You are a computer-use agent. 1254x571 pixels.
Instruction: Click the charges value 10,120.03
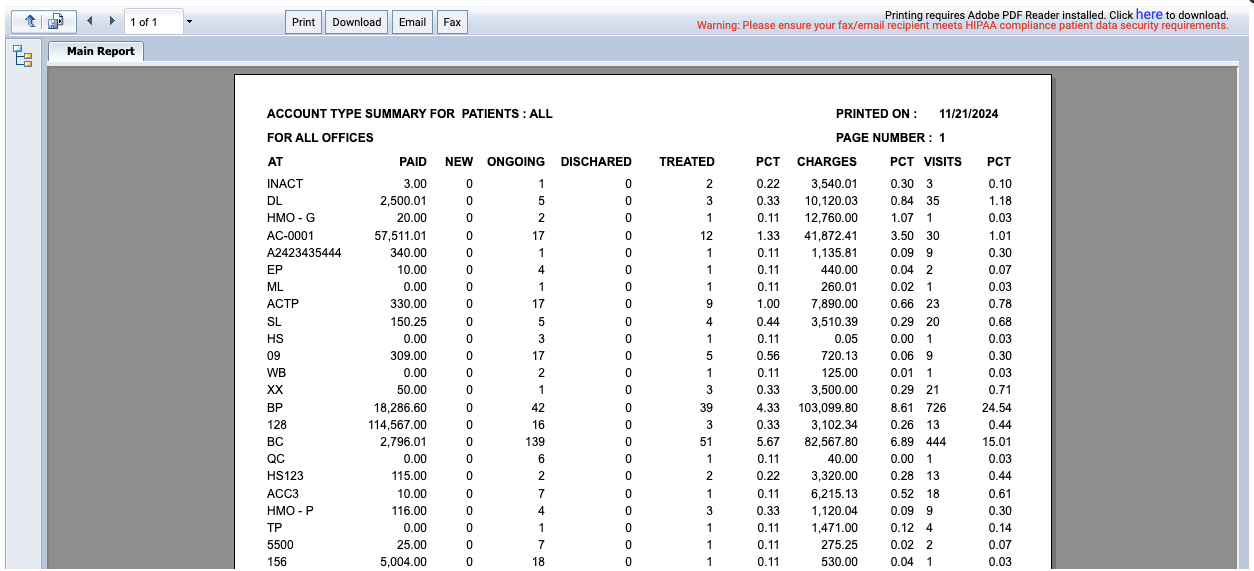coord(830,201)
